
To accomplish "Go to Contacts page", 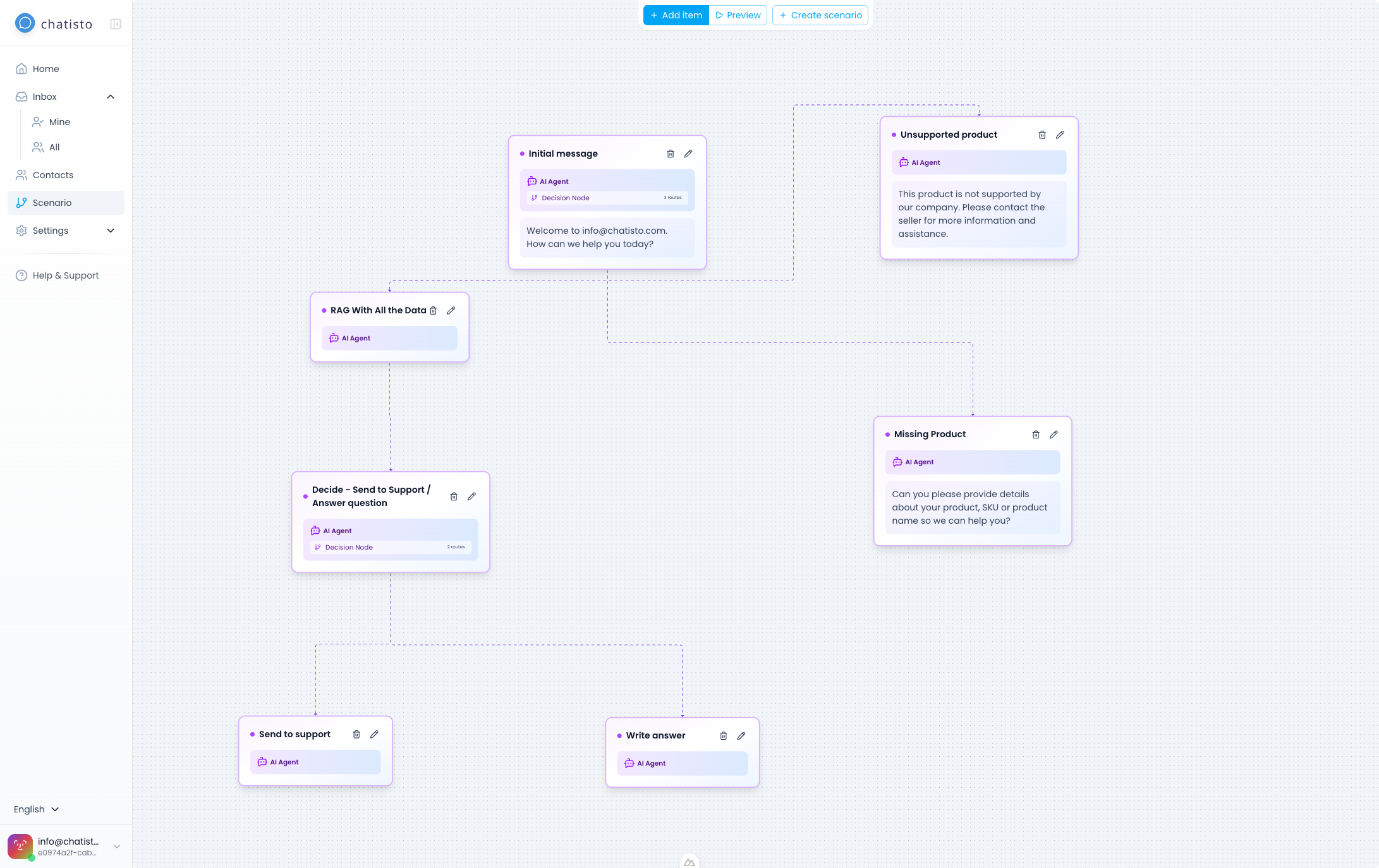I will pyautogui.click(x=53, y=175).
